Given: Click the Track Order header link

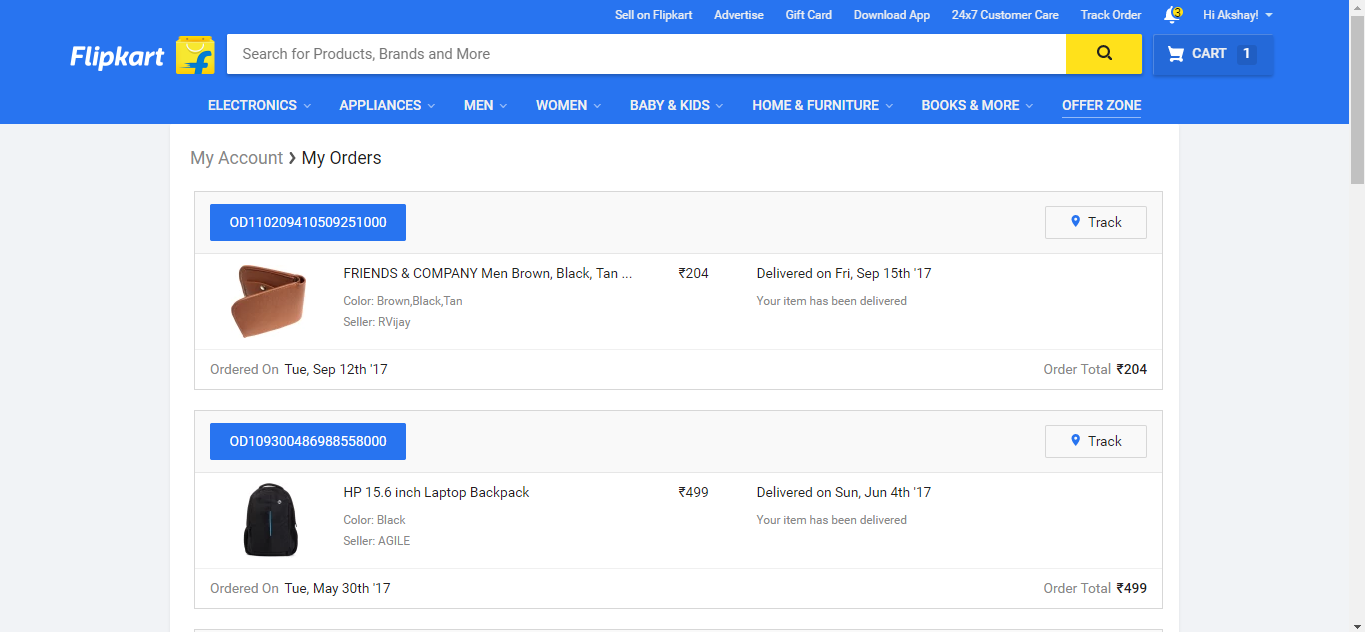Looking at the screenshot, I should pos(1111,15).
